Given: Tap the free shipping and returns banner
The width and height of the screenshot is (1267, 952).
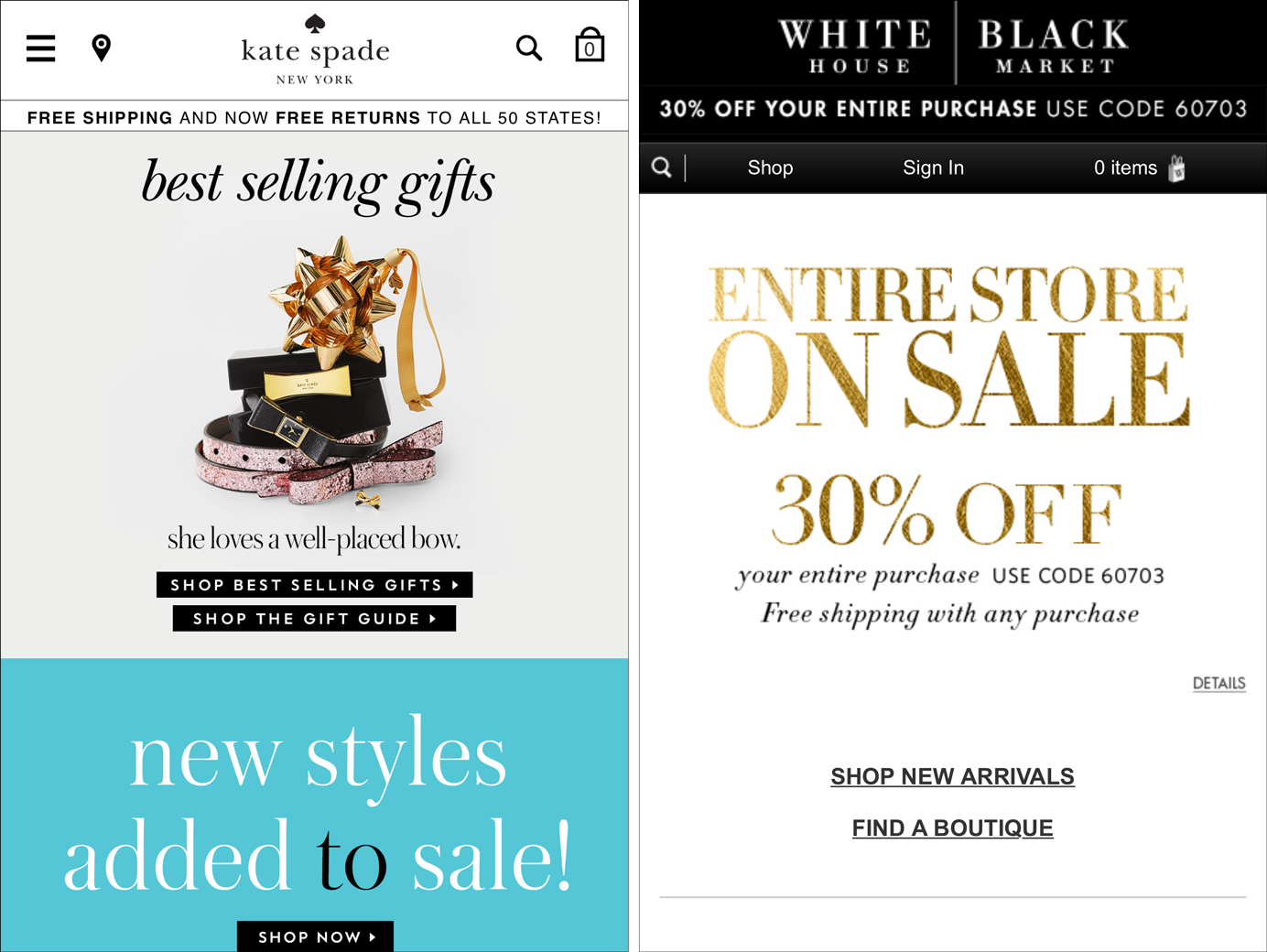Looking at the screenshot, I should click(x=315, y=117).
